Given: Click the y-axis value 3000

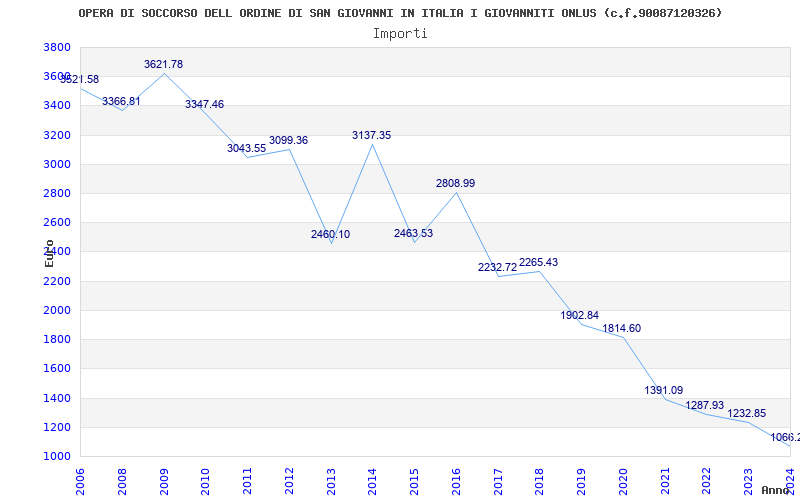Looking at the screenshot, I should click(x=57, y=164).
